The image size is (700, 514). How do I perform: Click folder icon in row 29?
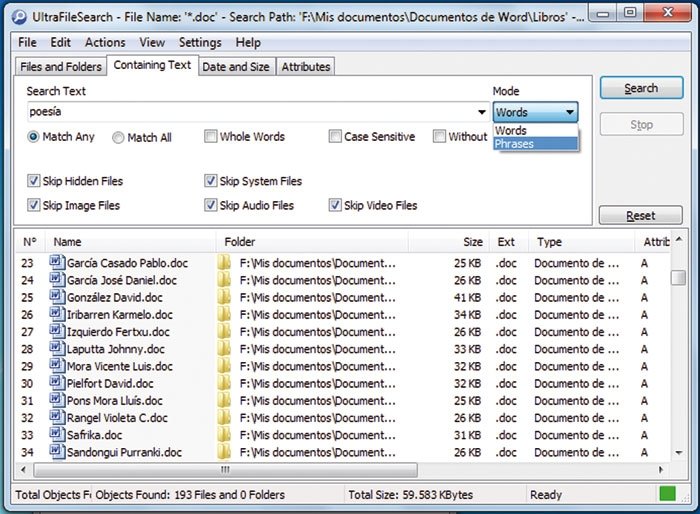coord(224,366)
